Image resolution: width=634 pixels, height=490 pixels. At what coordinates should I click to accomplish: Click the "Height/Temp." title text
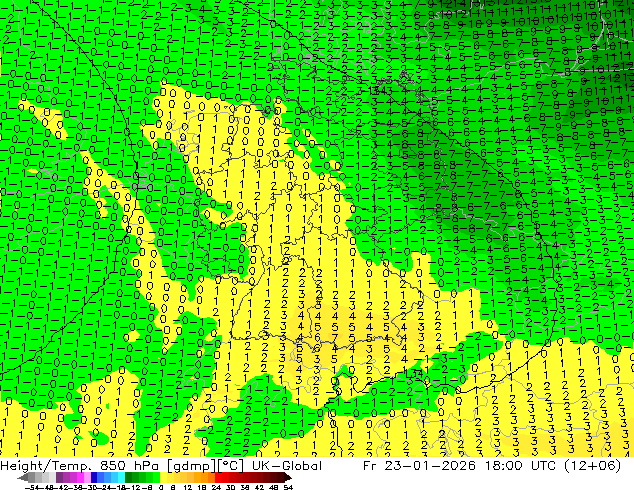click(45, 466)
